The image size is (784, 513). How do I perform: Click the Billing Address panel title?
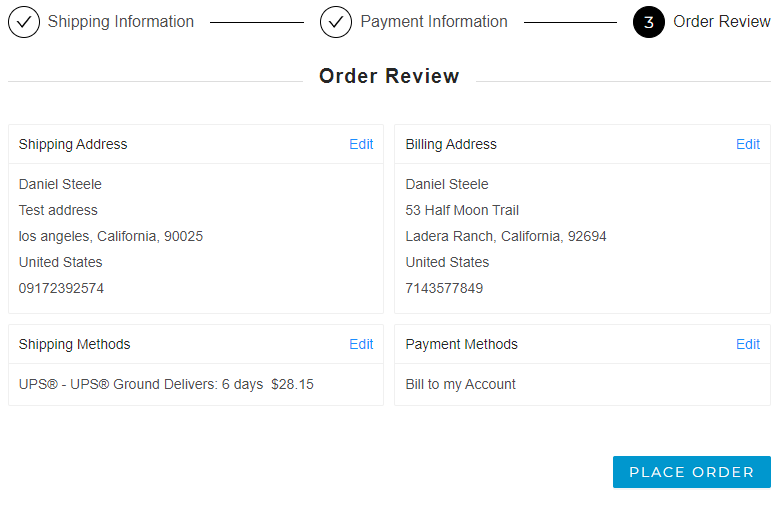click(451, 144)
